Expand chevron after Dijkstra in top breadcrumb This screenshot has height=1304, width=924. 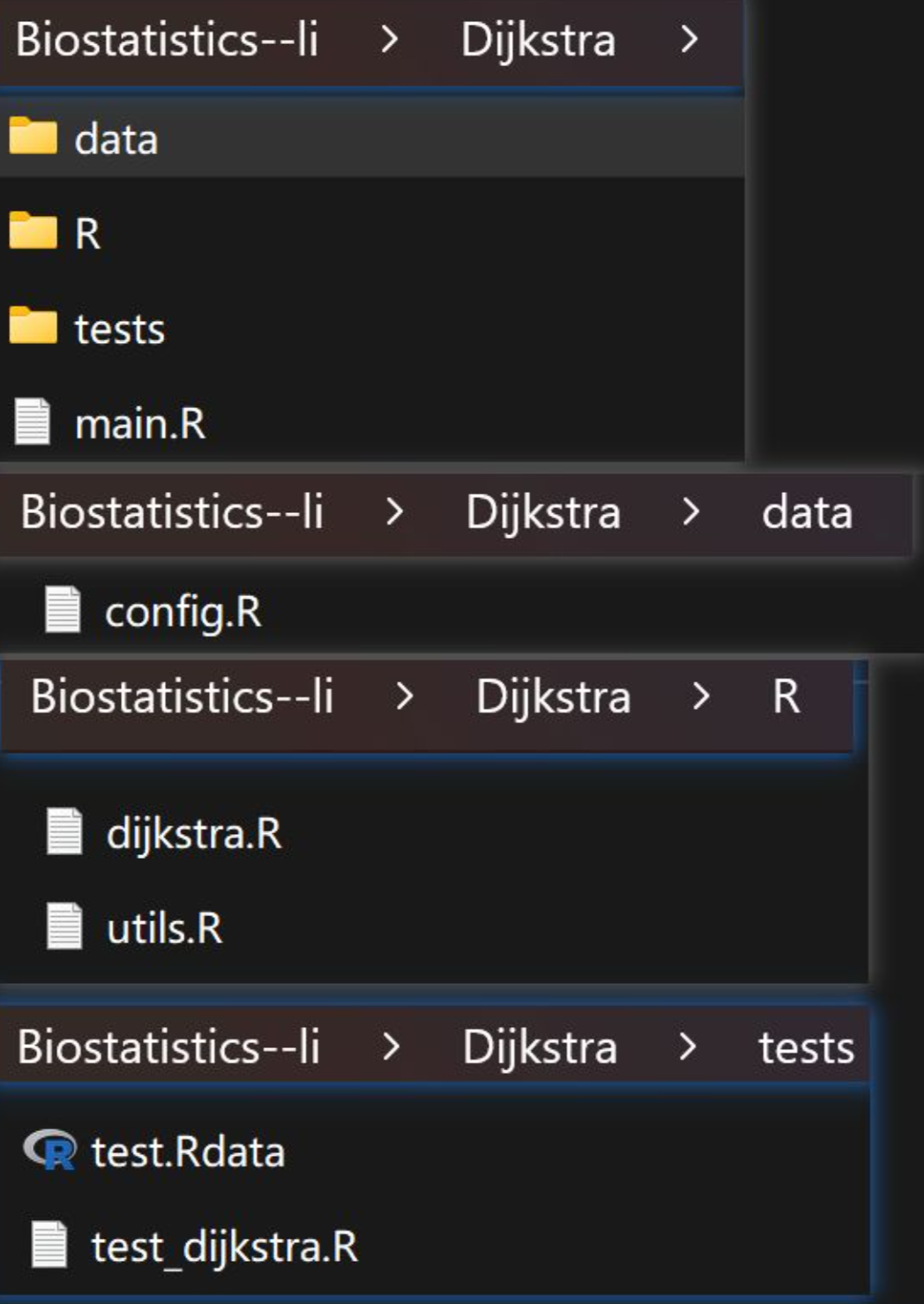pos(689,40)
